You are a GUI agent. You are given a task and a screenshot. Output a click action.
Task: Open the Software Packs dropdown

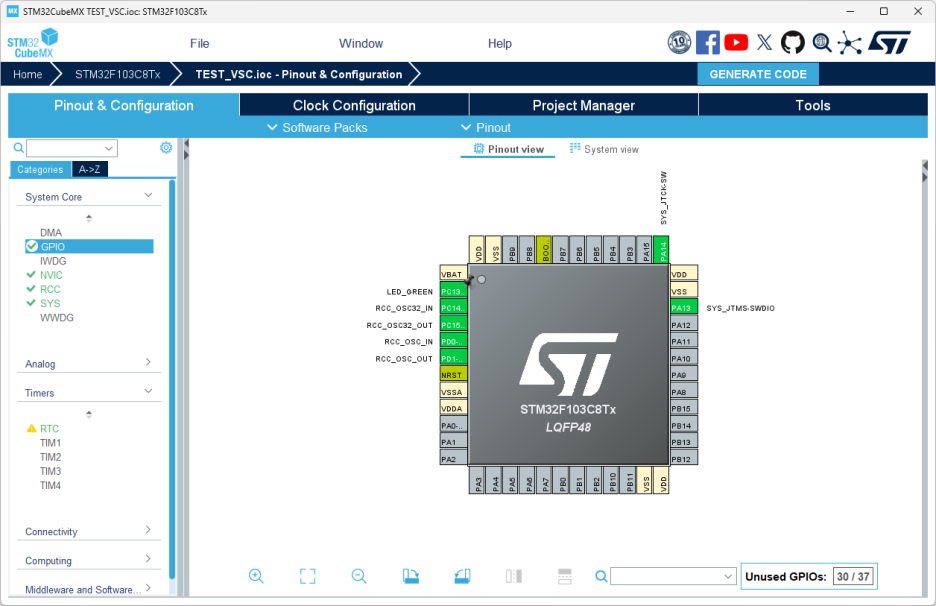click(x=317, y=127)
